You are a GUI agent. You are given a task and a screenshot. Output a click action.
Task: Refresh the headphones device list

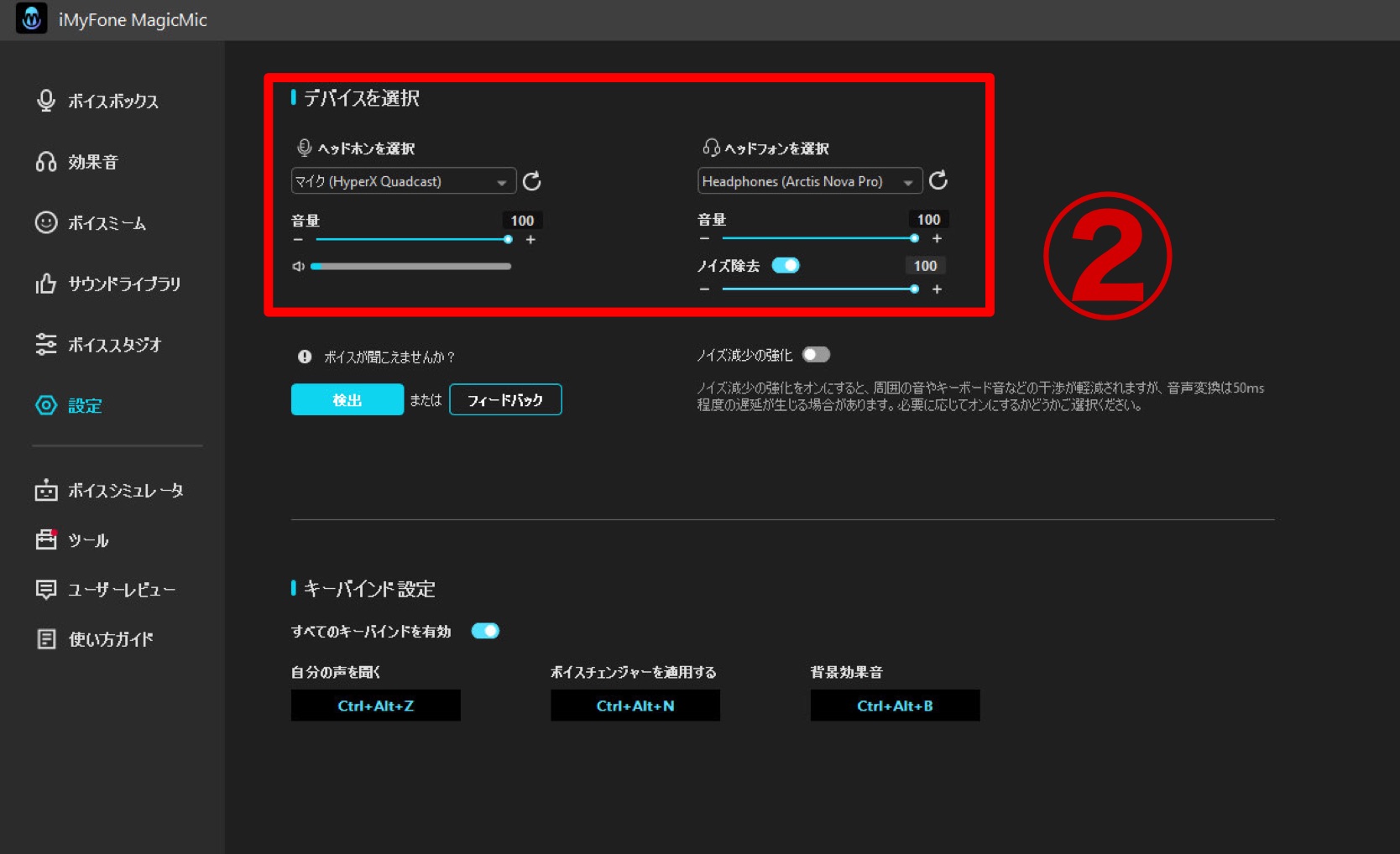pyautogui.click(x=938, y=180)
